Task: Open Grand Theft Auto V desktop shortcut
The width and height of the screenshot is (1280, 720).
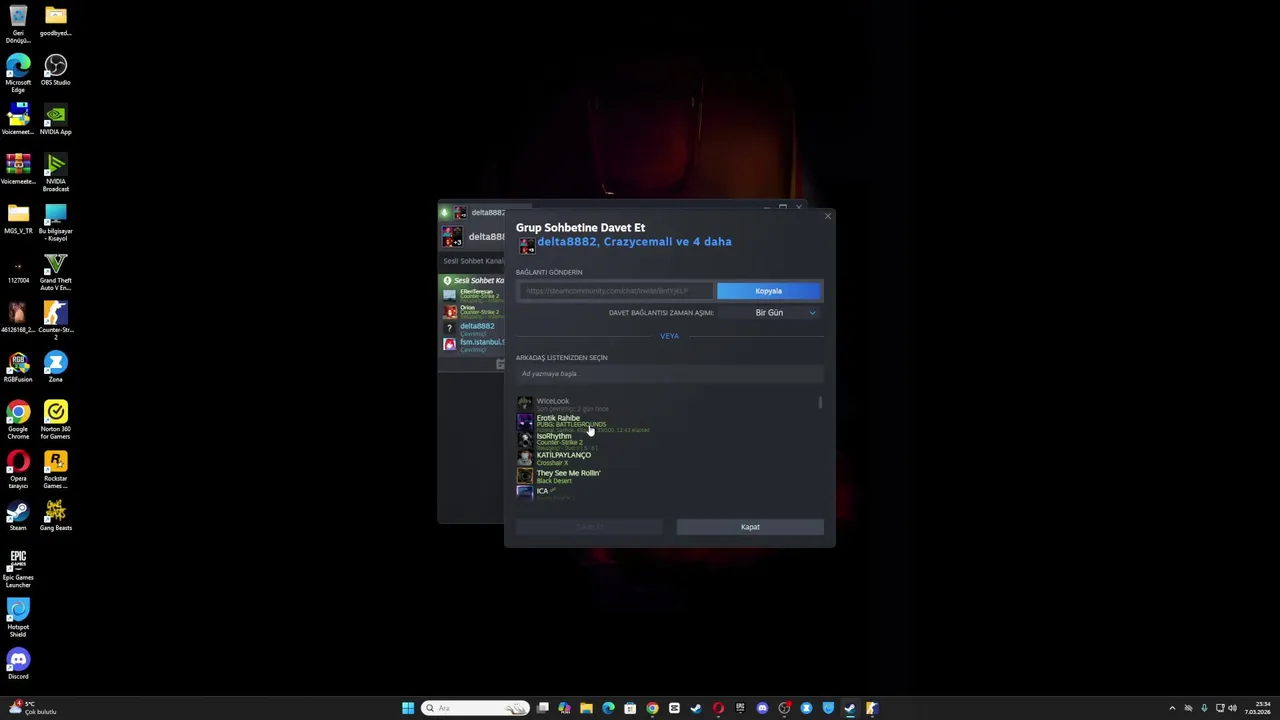Action: coord(55,271)
